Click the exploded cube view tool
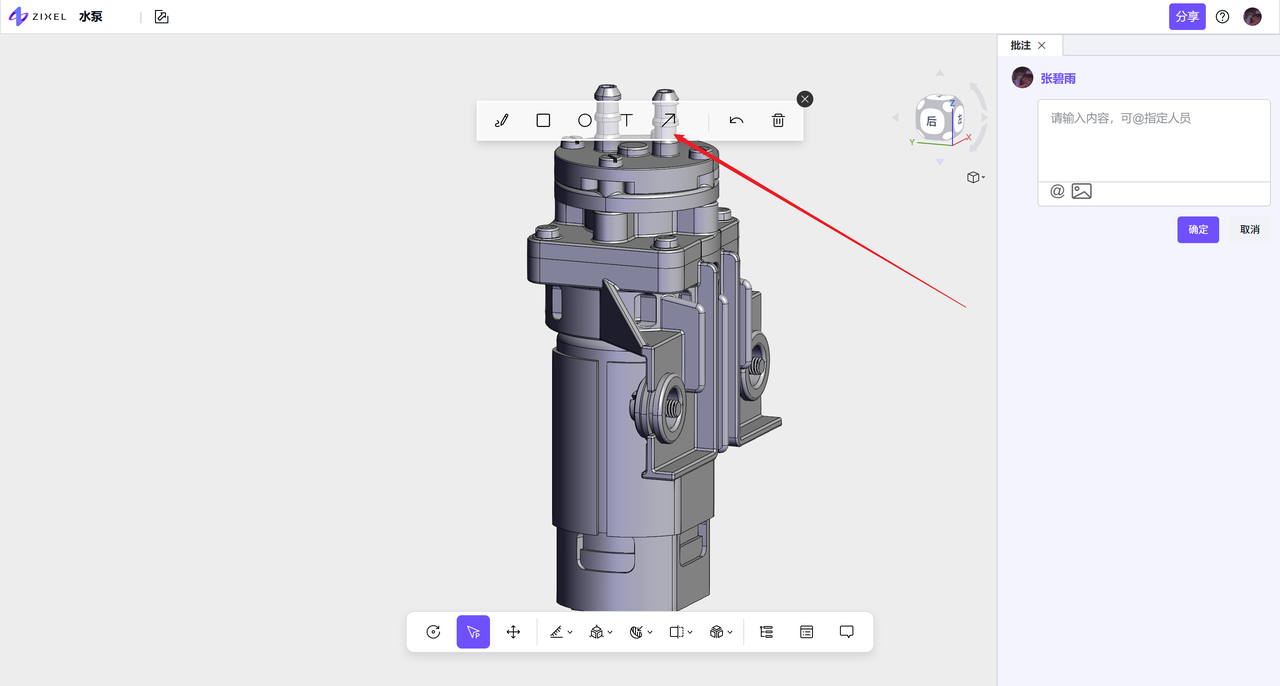This screenshot has width=1280, height=686. (717, 632)
